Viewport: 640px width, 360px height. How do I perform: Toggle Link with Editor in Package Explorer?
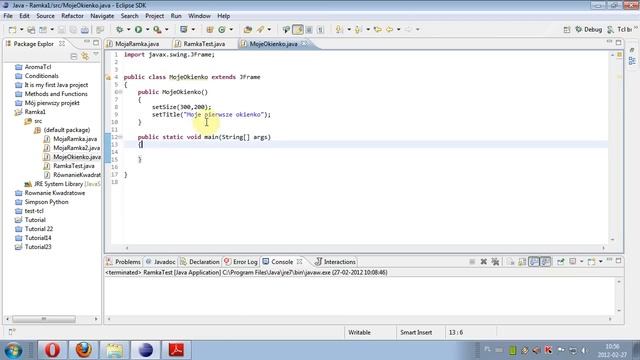click(85, 56)
